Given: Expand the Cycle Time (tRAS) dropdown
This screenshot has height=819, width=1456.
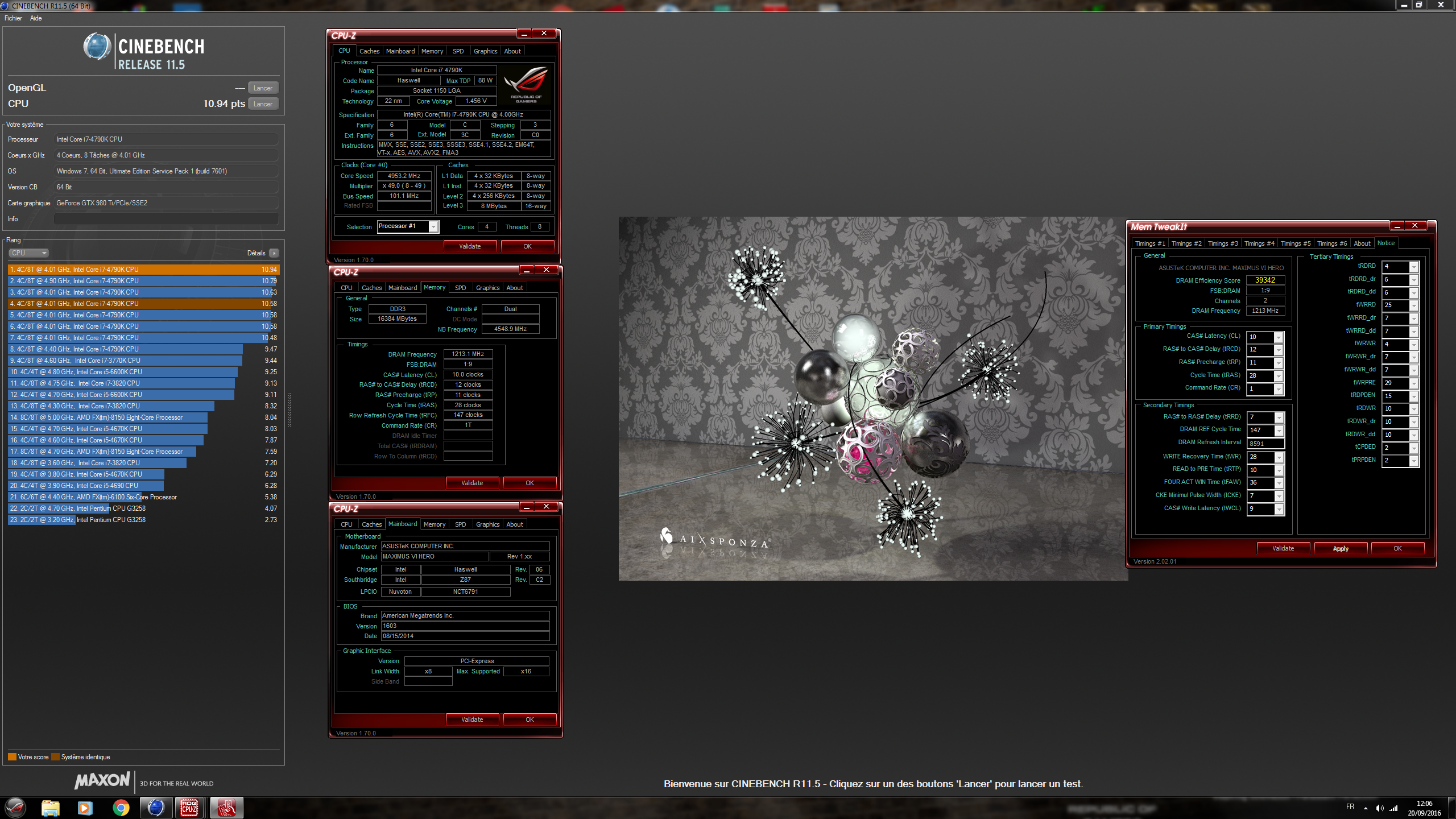Looking at the screenshot, I should tap(1279, 376).
